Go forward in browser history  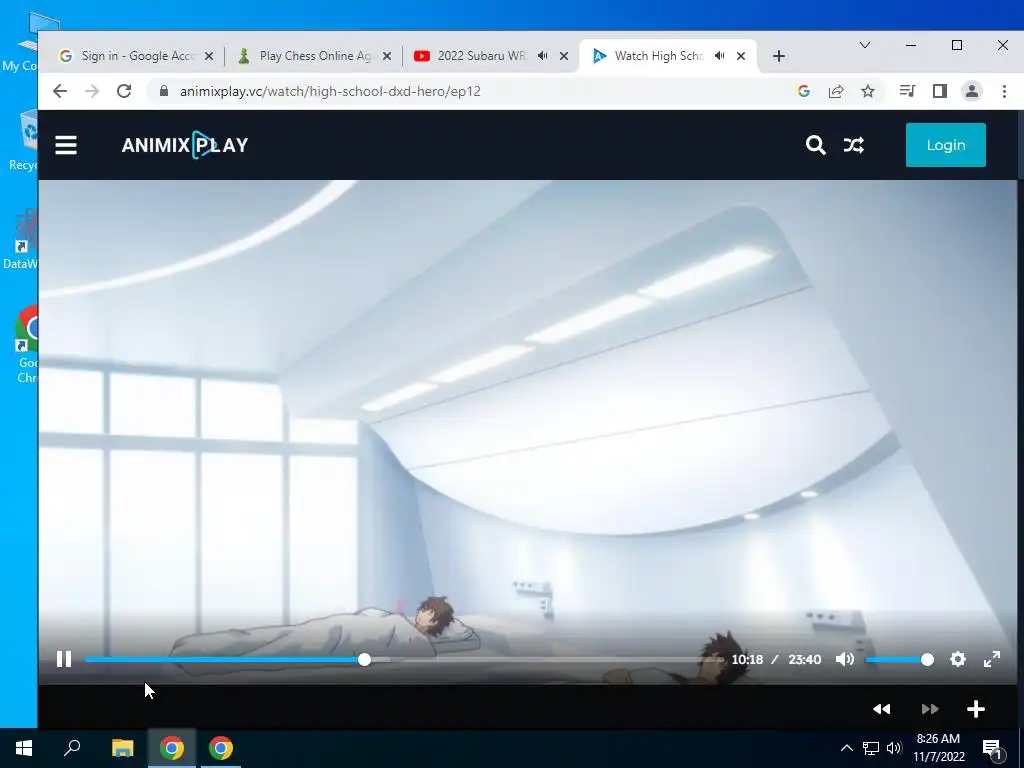coord(92,91)
